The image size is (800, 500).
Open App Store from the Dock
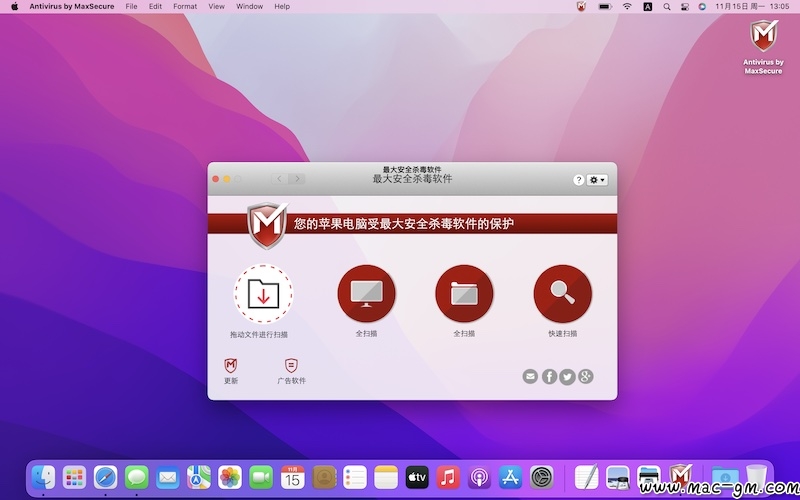(x=510, y=478)
